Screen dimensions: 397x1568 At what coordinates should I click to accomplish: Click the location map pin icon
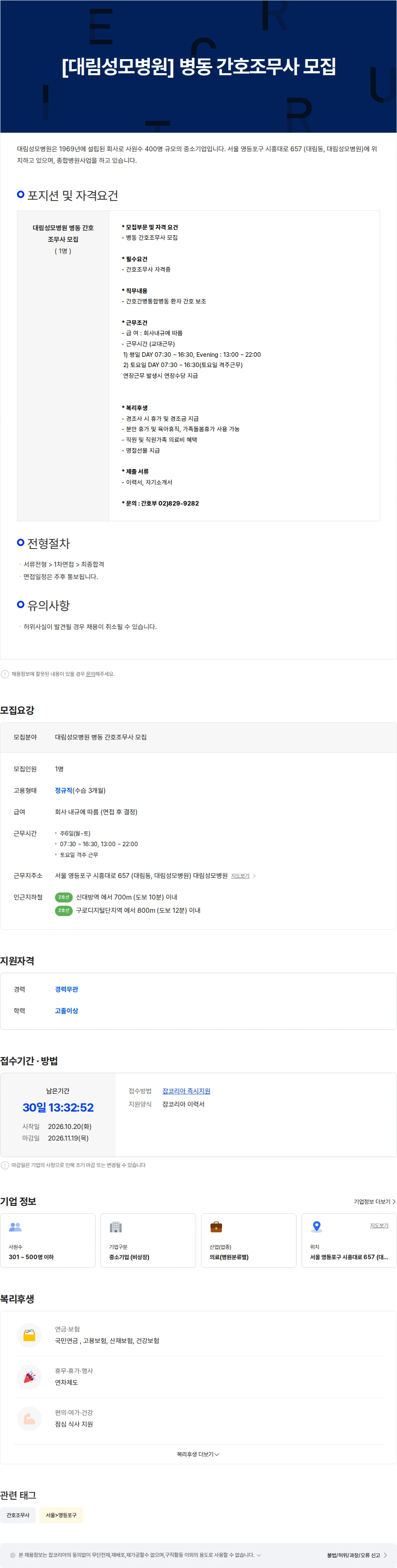click(317, 1227)
